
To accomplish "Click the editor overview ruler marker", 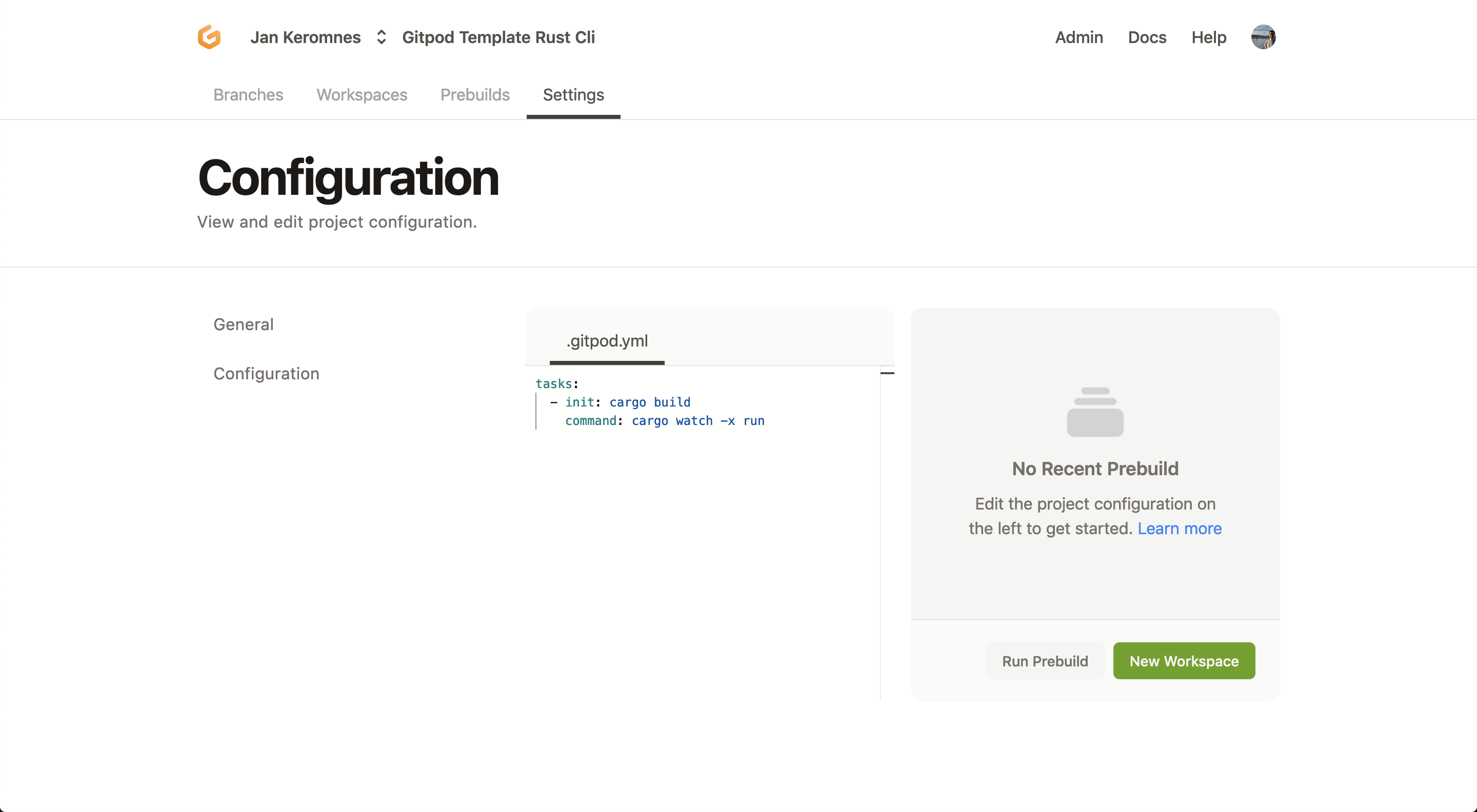I will [887, 373].
